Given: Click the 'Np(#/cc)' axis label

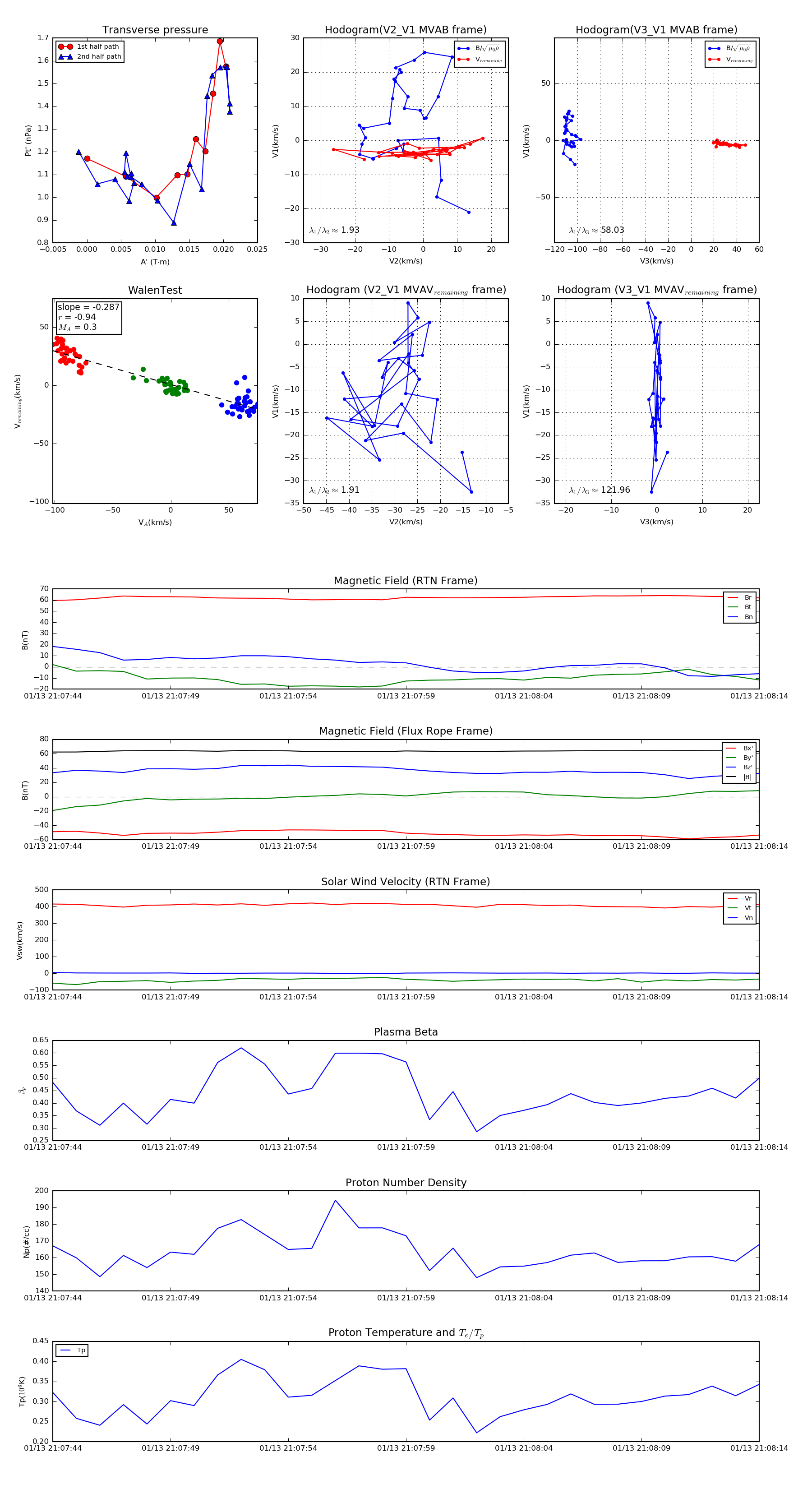Looking at the screenshot, I should 27,1242.
